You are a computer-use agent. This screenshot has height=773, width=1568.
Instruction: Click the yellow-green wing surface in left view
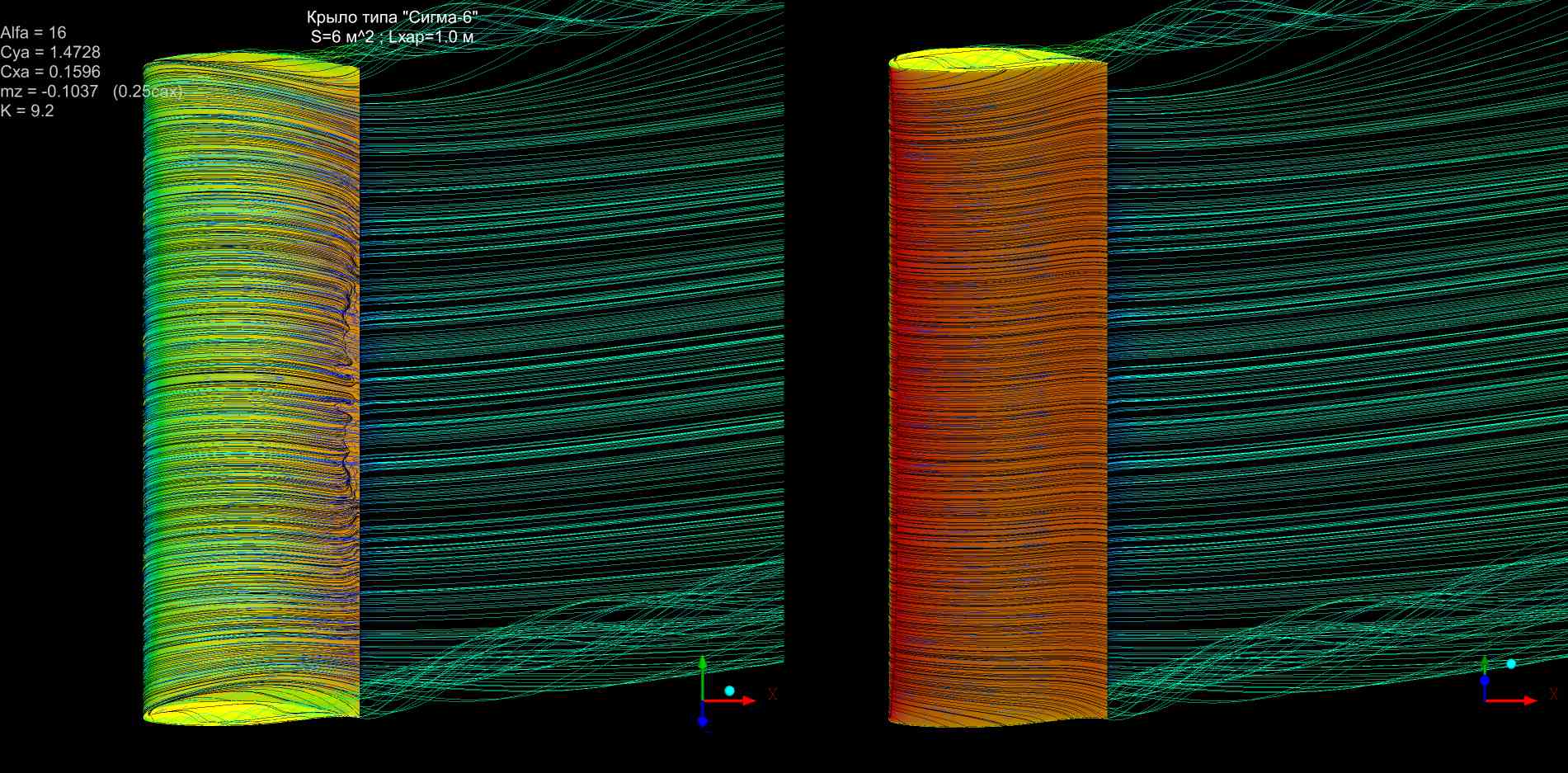tap(247, 371)
